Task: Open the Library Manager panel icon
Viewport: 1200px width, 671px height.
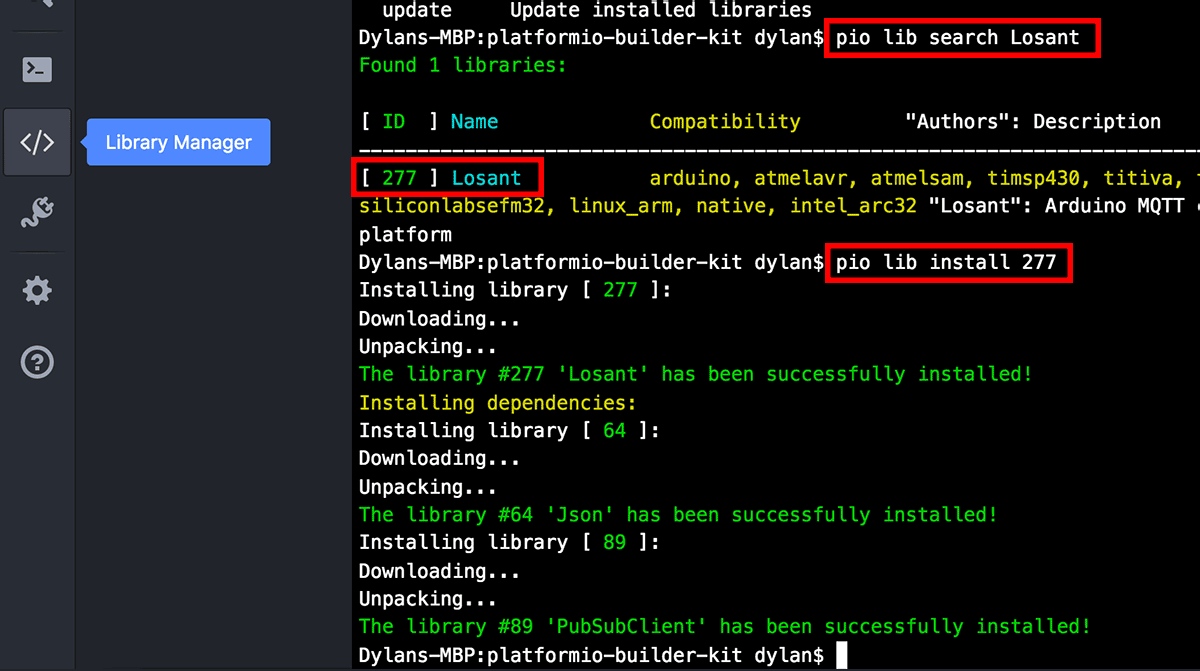Action: pos(37,141)
